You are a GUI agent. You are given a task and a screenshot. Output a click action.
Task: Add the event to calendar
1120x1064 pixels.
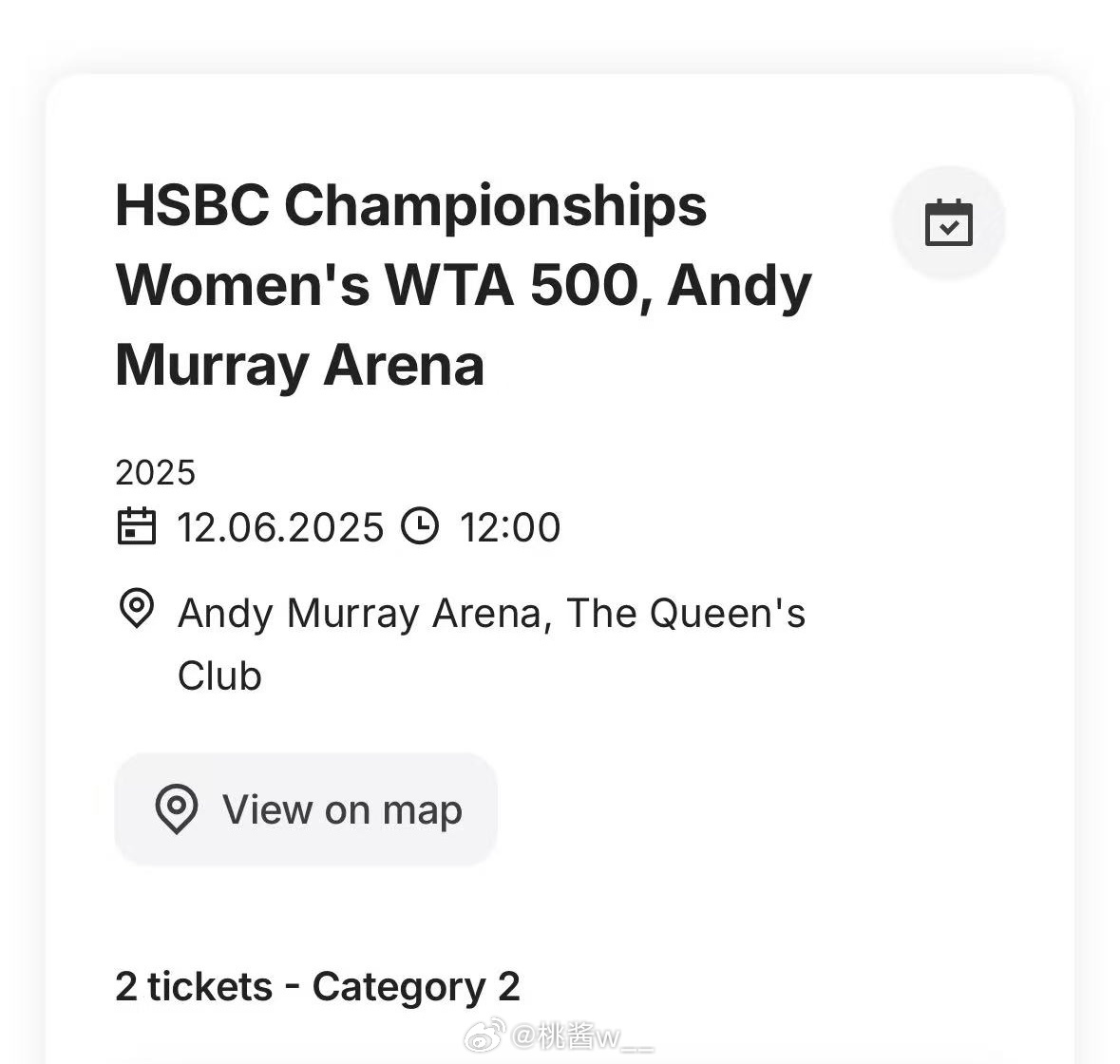pos(949,223)
